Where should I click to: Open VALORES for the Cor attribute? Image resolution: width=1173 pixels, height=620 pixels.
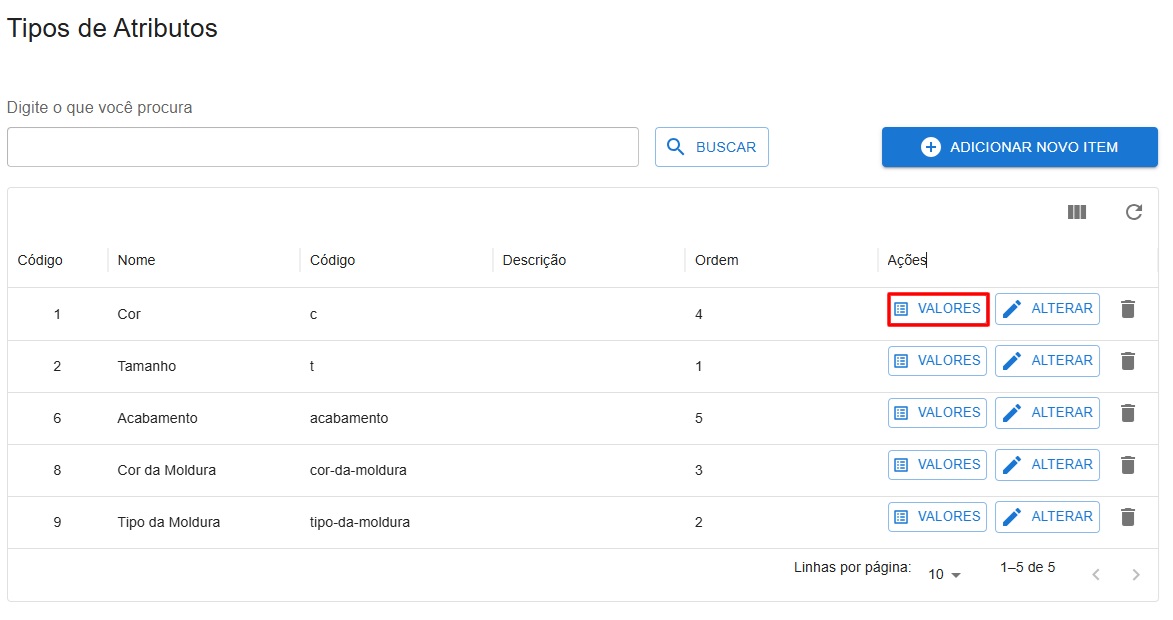point(937,309)
